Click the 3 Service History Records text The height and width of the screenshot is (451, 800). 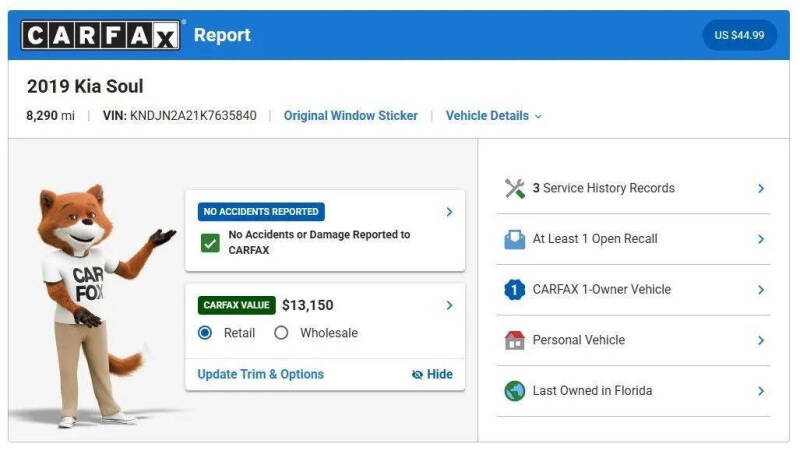point(604,188)
